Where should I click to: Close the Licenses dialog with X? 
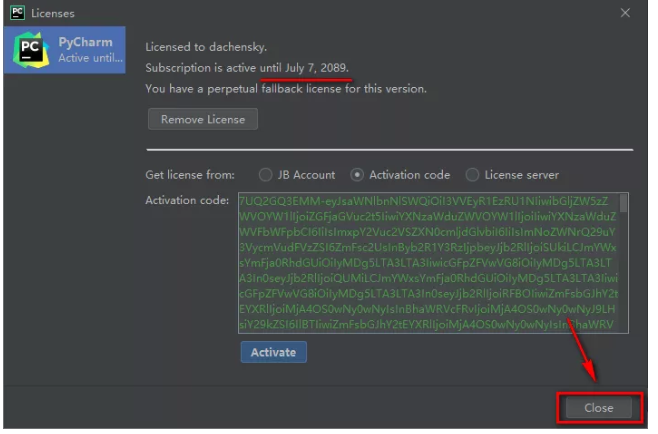point(626,13)
